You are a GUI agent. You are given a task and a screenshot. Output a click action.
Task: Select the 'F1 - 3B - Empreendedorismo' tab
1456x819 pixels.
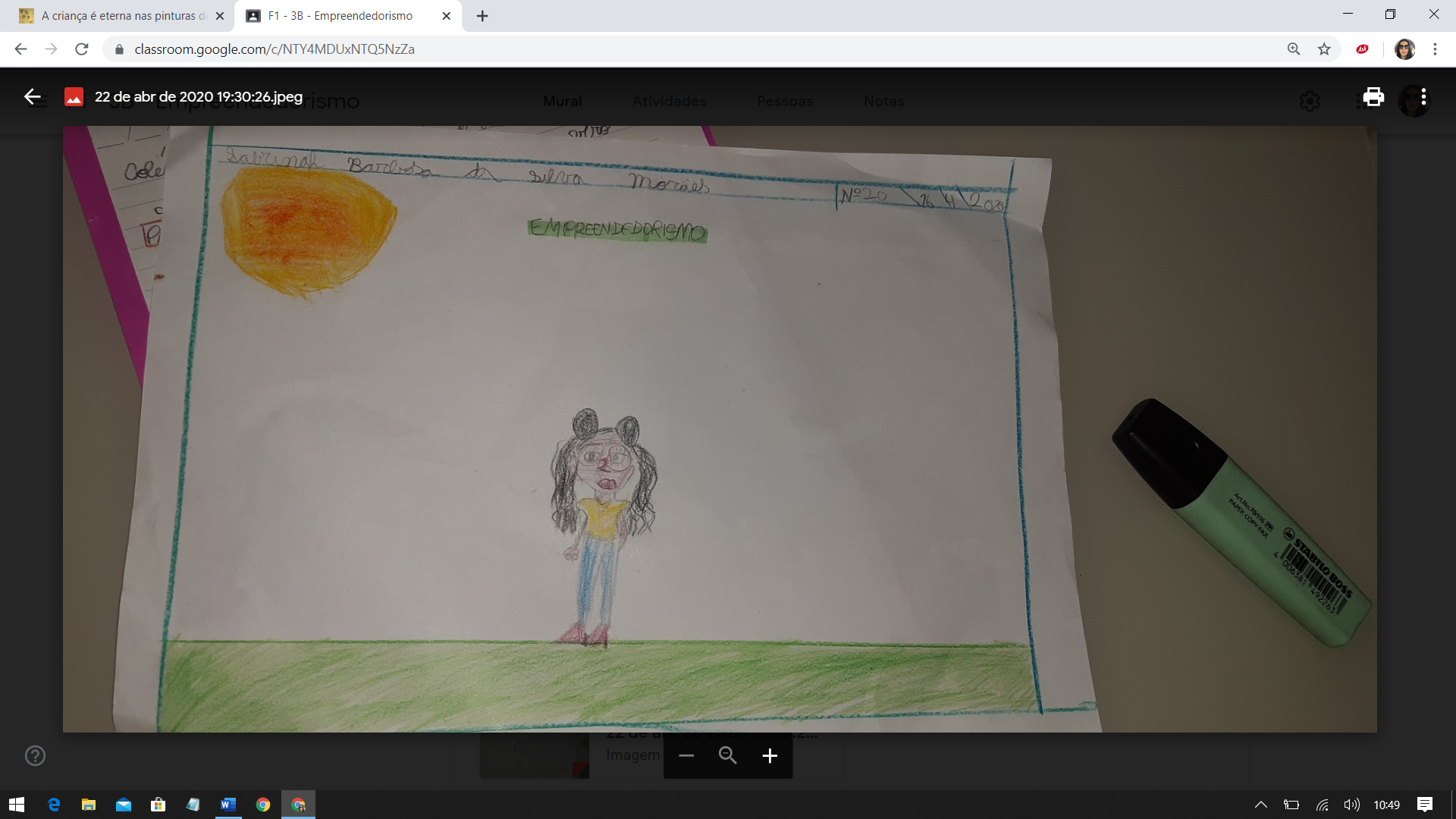coord(349,16)
